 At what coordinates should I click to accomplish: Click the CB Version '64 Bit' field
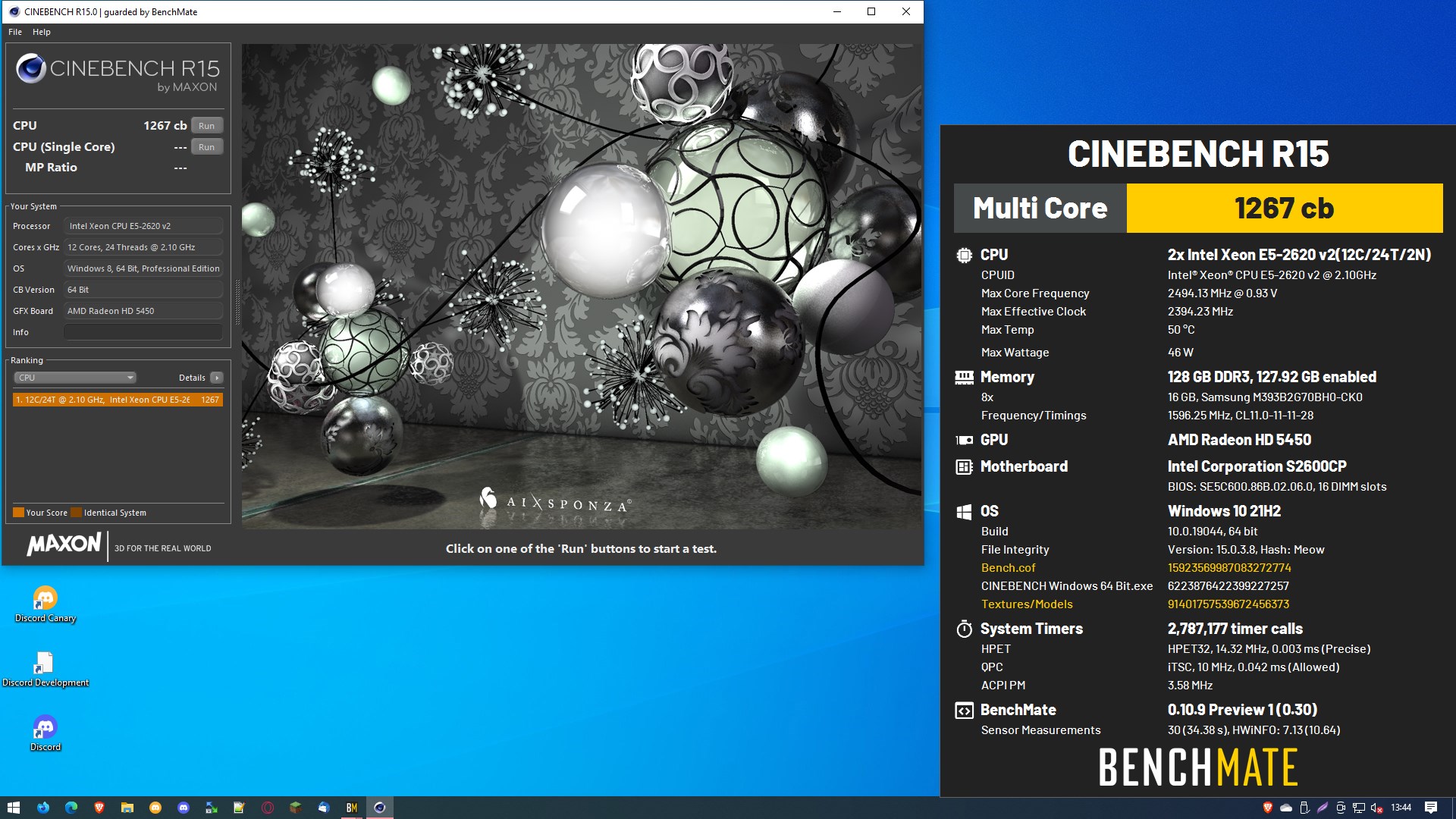[143, 290]
